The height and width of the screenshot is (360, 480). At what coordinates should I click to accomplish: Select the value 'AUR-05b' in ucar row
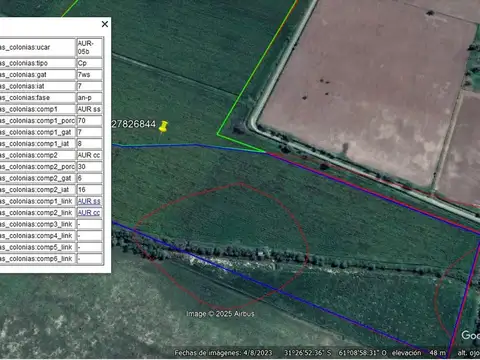coord(86,47)
